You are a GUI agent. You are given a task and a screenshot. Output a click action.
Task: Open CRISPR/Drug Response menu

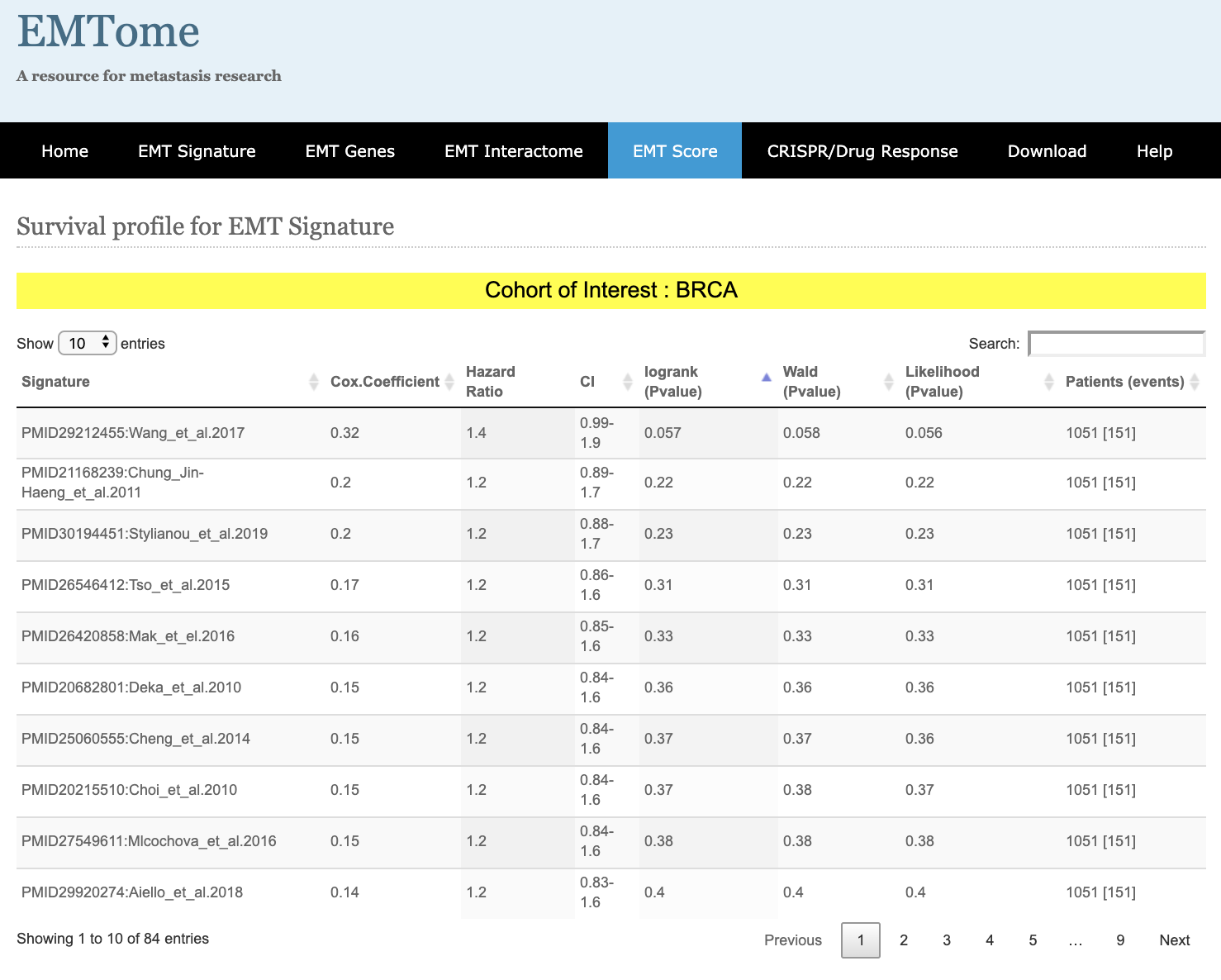tap(862, 151)
